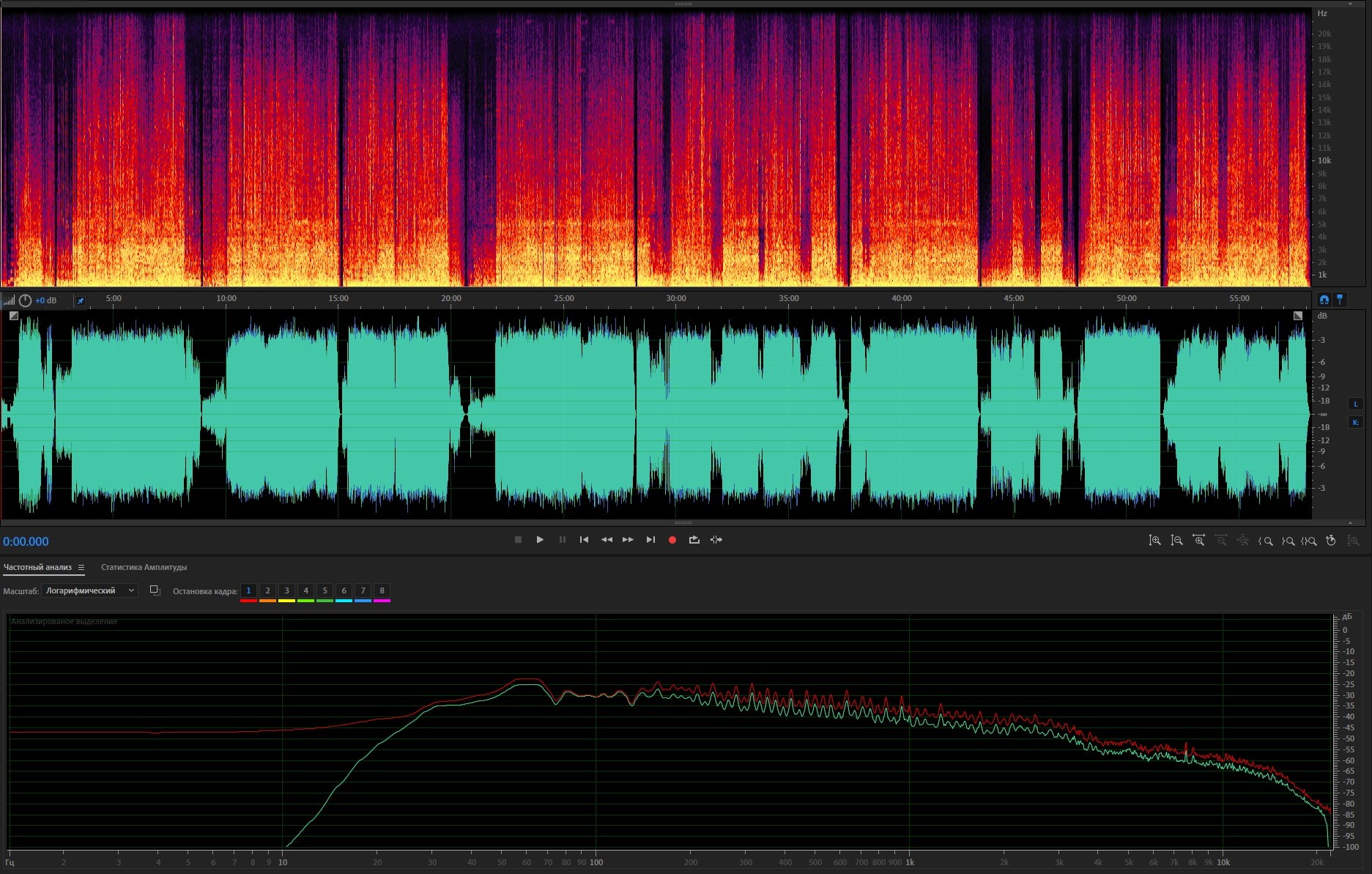Jump to the previous marker
Image resolution: width=1372 pixels, height=874 pixels.
click(584, 540)
